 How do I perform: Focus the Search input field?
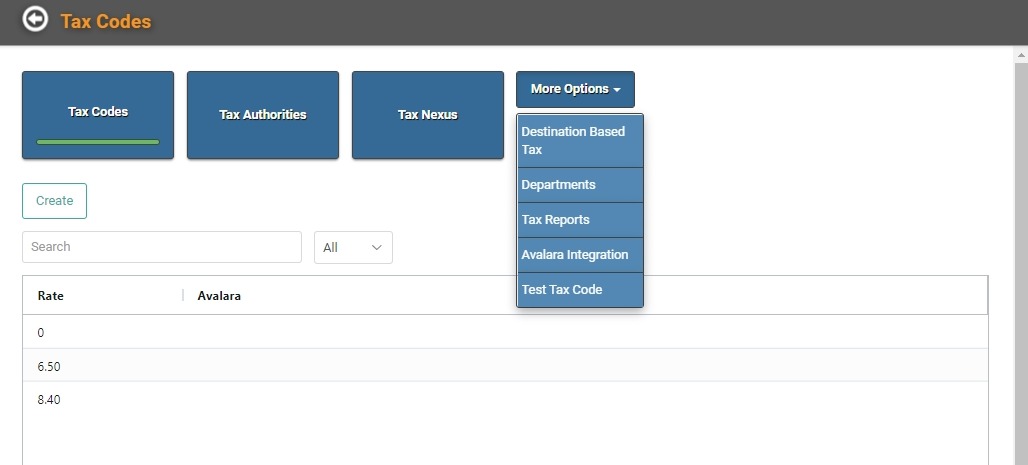tap(162, 247)
